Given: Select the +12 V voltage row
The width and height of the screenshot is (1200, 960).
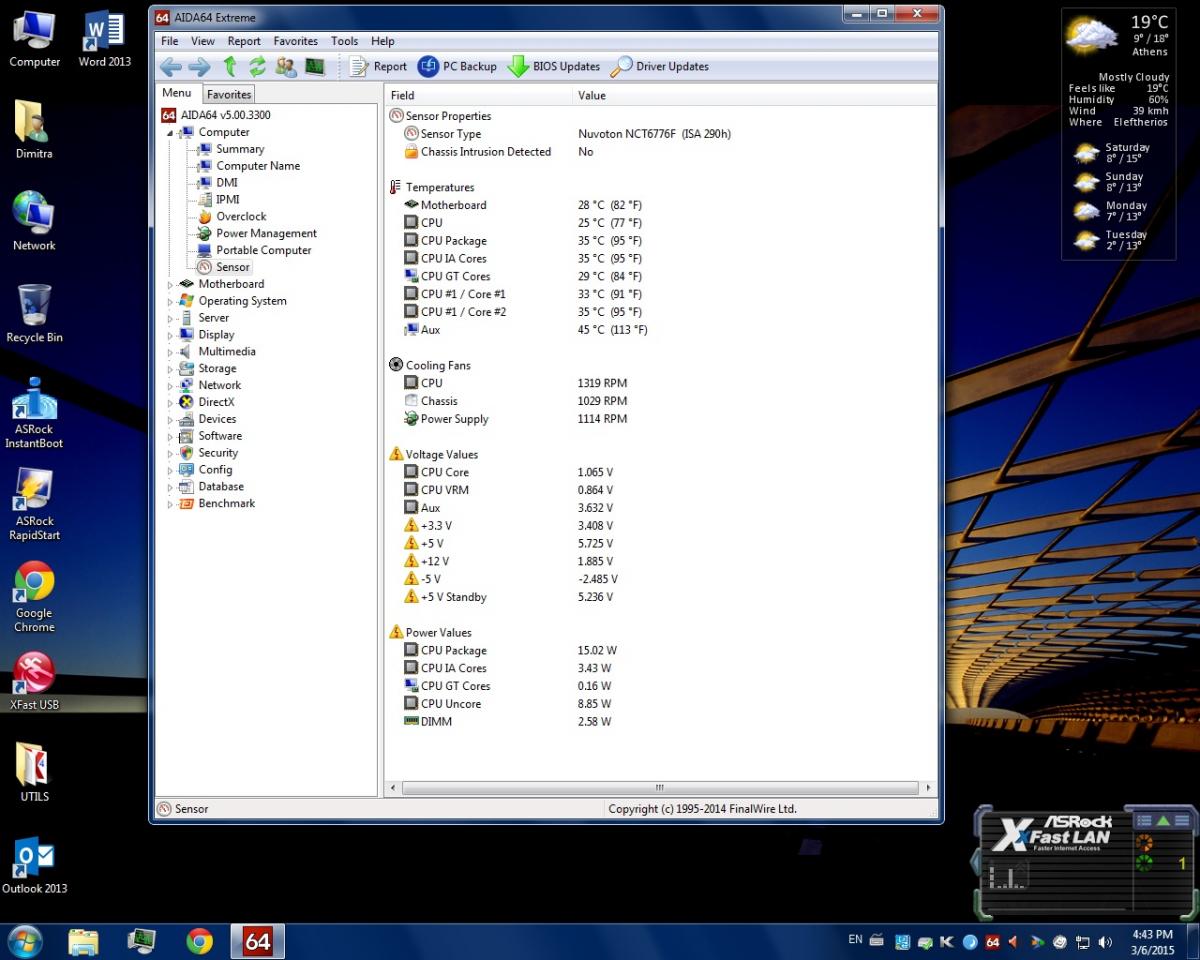Looking at the screenshot, I should (x=660, y=561).
